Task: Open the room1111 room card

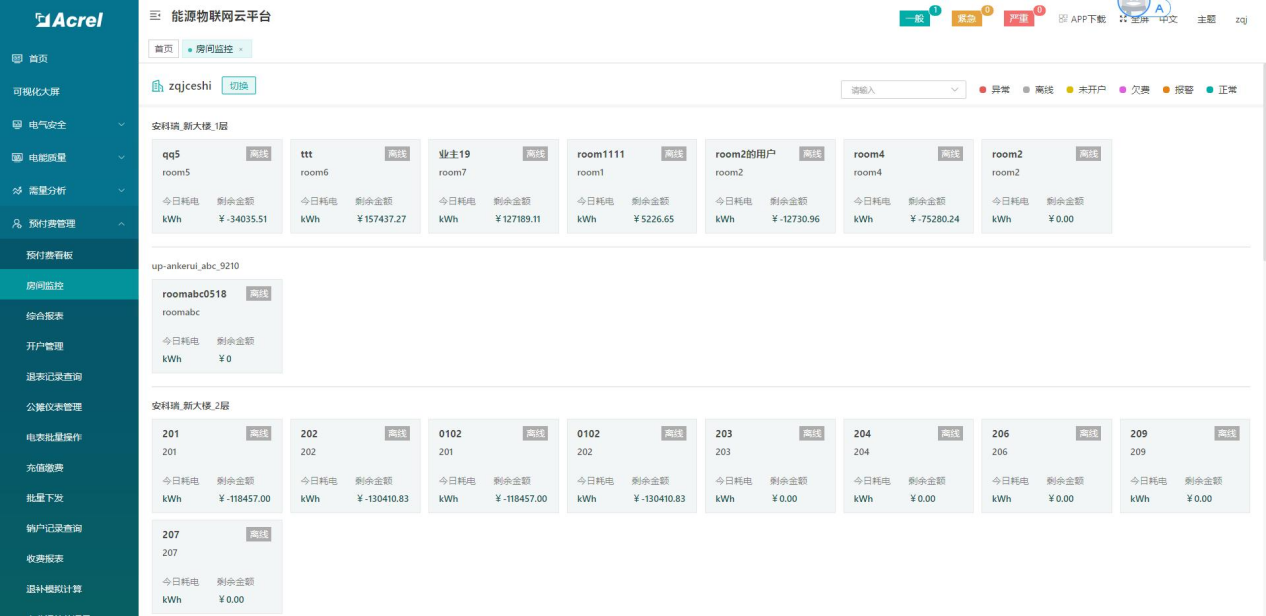Action: (x=631, y=186)
